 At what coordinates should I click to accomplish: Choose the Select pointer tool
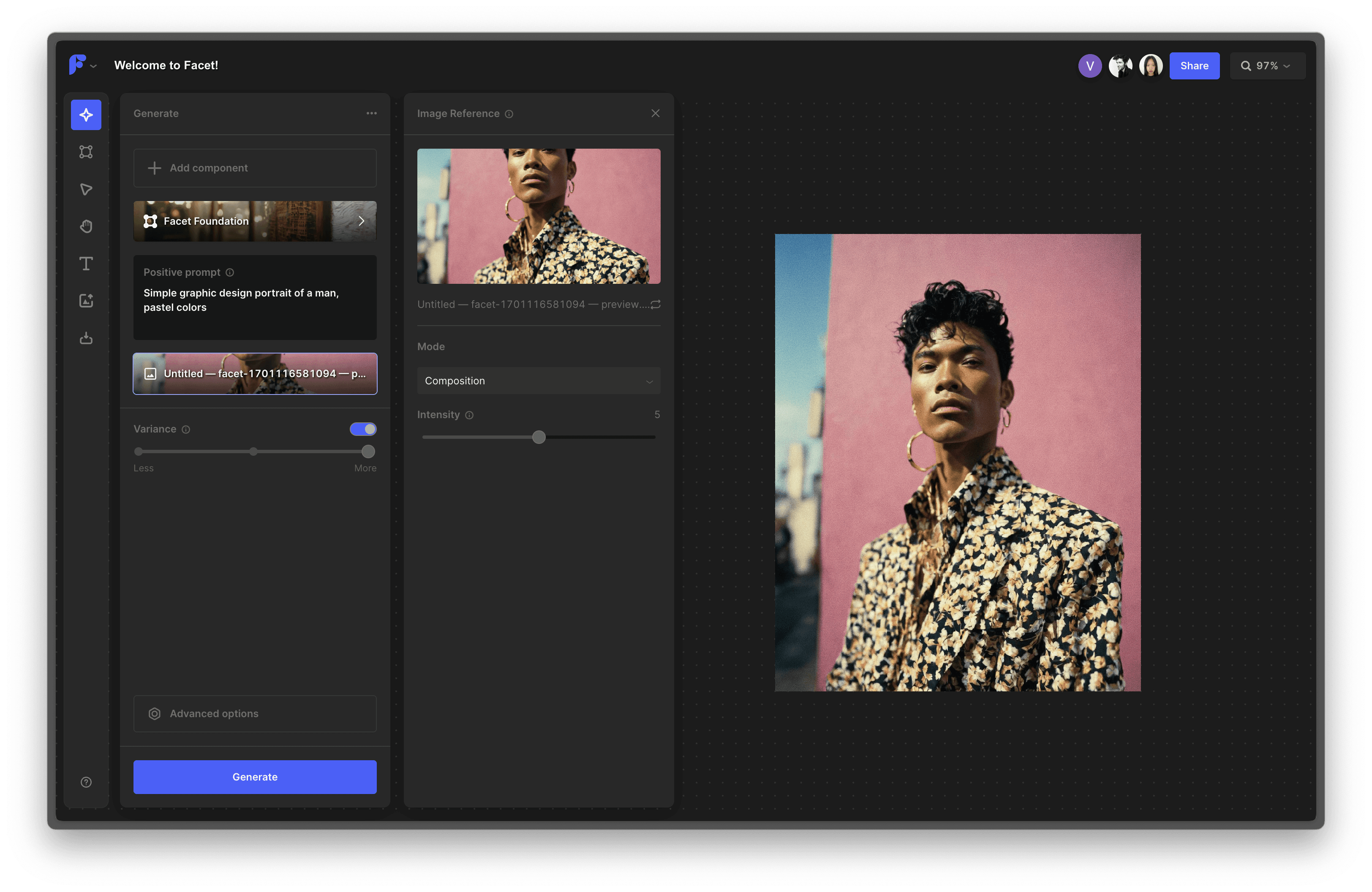[x=86, y=189]
